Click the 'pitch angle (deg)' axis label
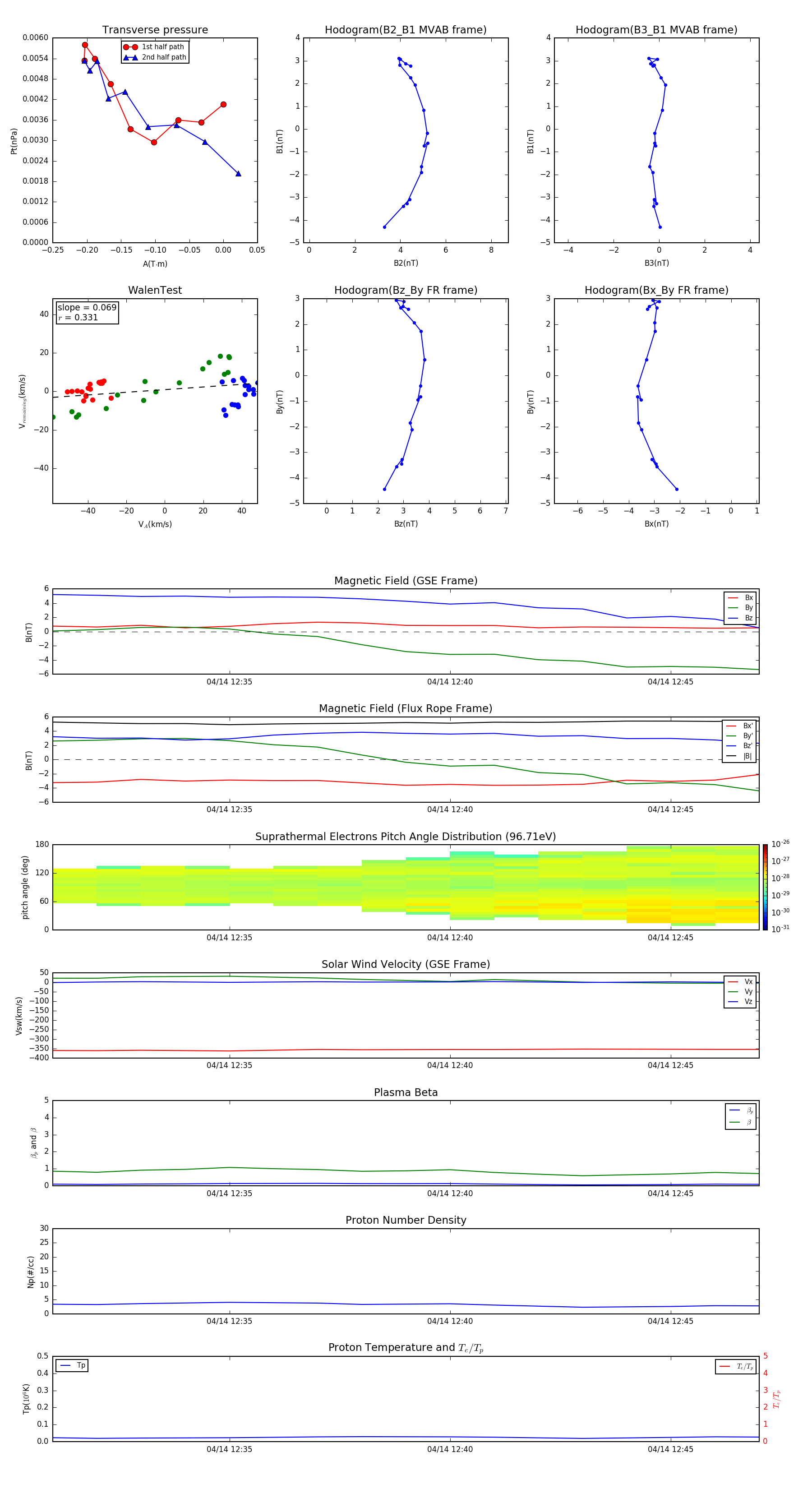Screen dimensions: 812x1489 tap(25, 887)
